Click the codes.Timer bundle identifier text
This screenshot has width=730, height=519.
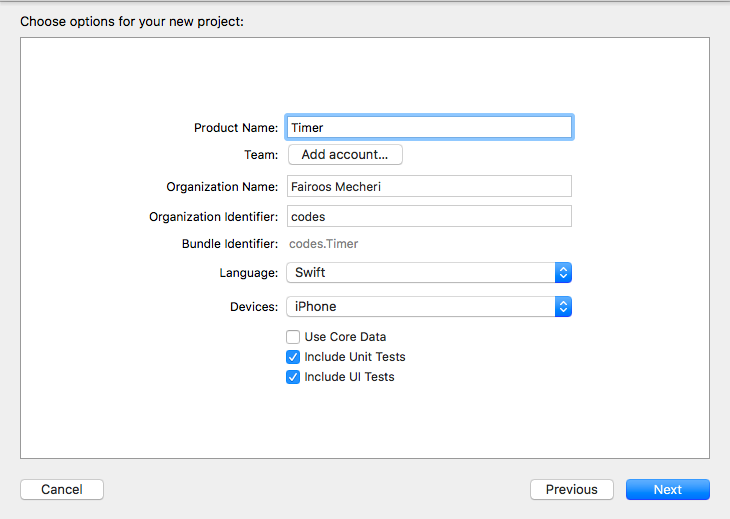(x=323, y=243)
